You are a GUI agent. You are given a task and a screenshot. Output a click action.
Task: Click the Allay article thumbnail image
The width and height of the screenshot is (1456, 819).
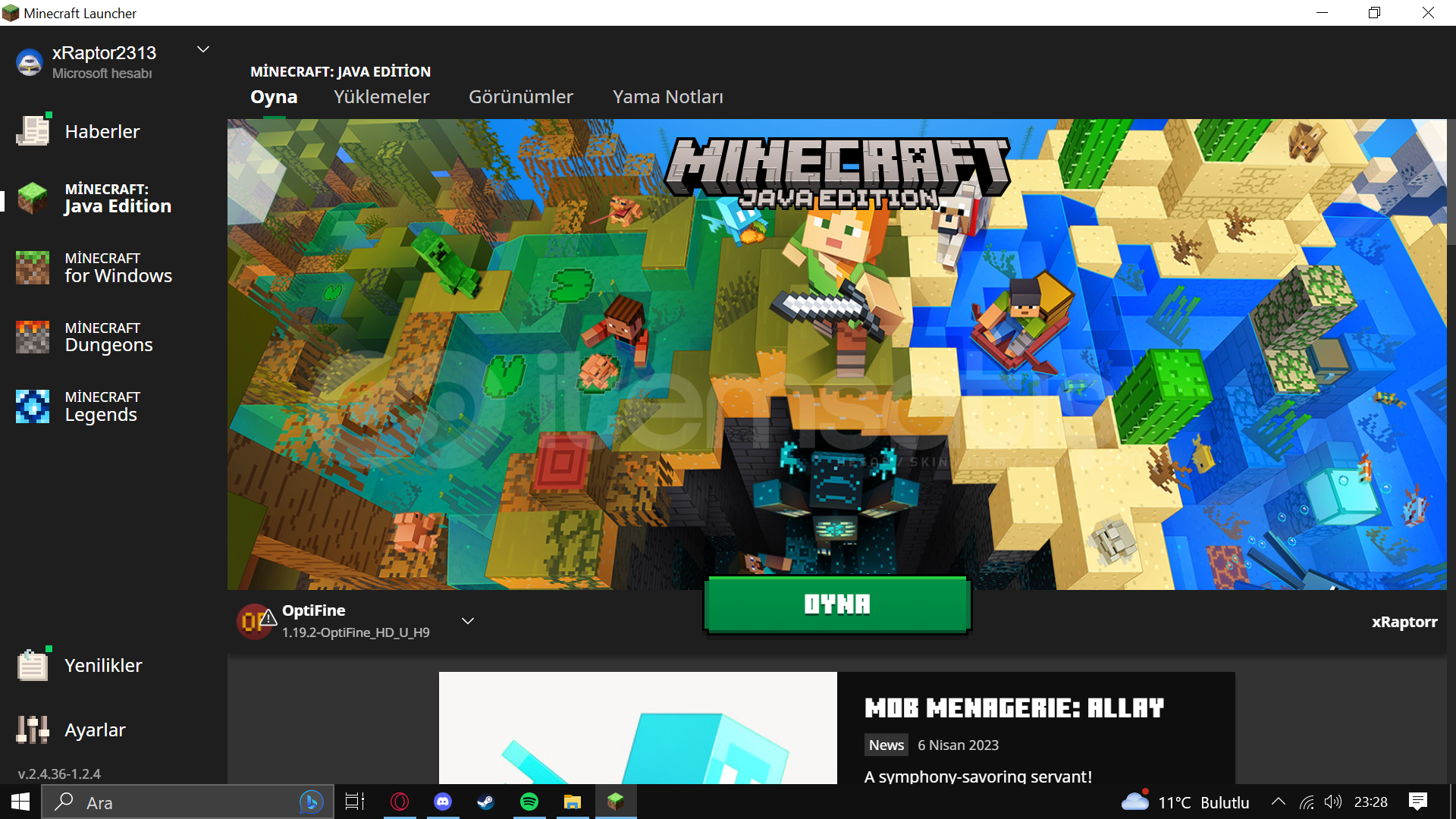click(638, 728)
